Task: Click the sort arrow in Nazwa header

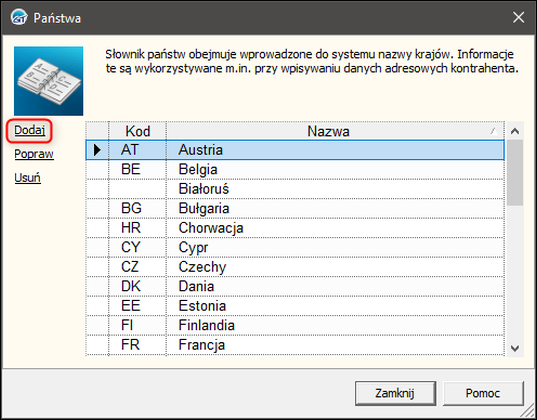Action: click(x=494, y=131)
